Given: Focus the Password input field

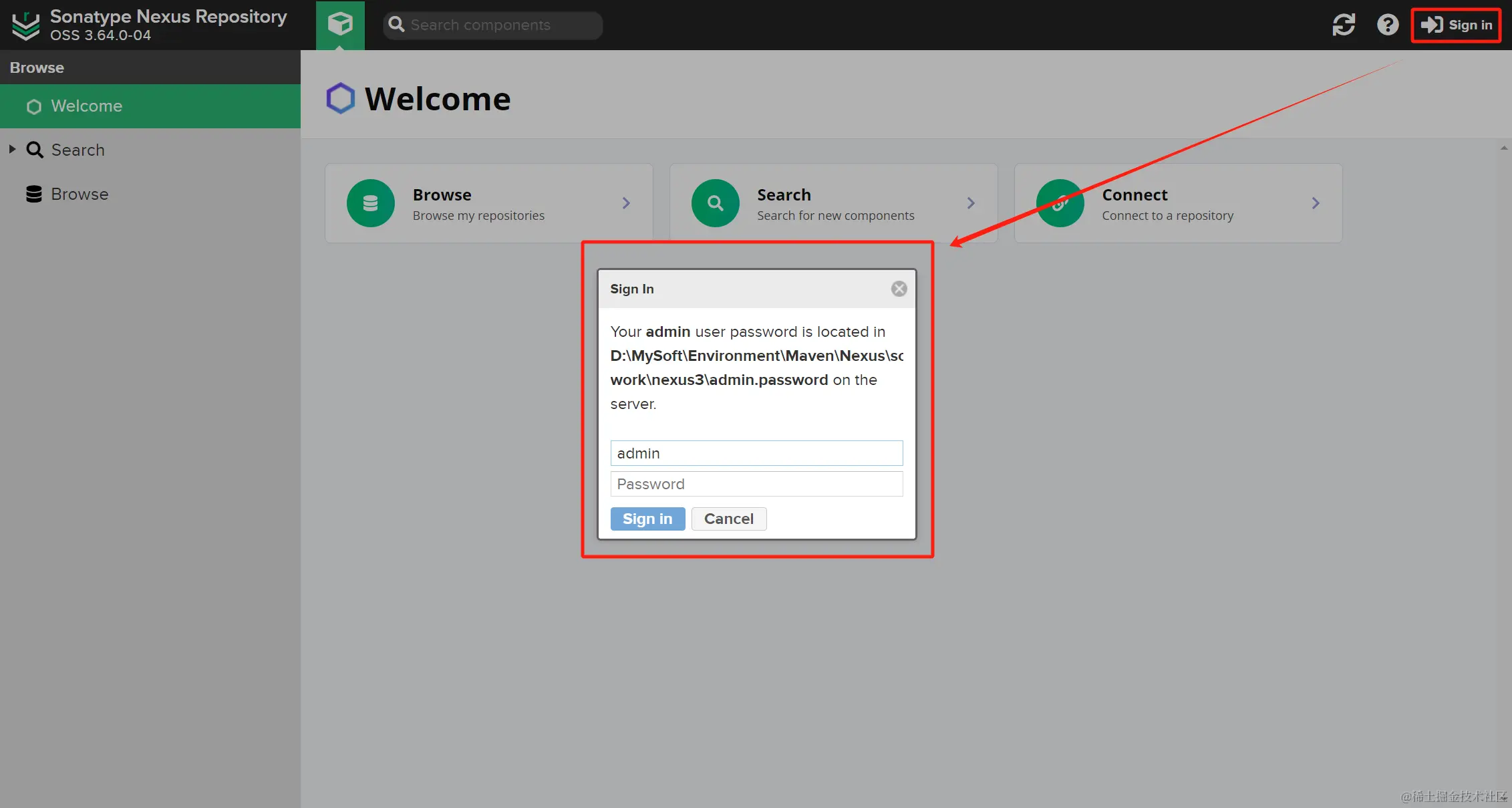Looking at the screenshot, I should point(756,484).
